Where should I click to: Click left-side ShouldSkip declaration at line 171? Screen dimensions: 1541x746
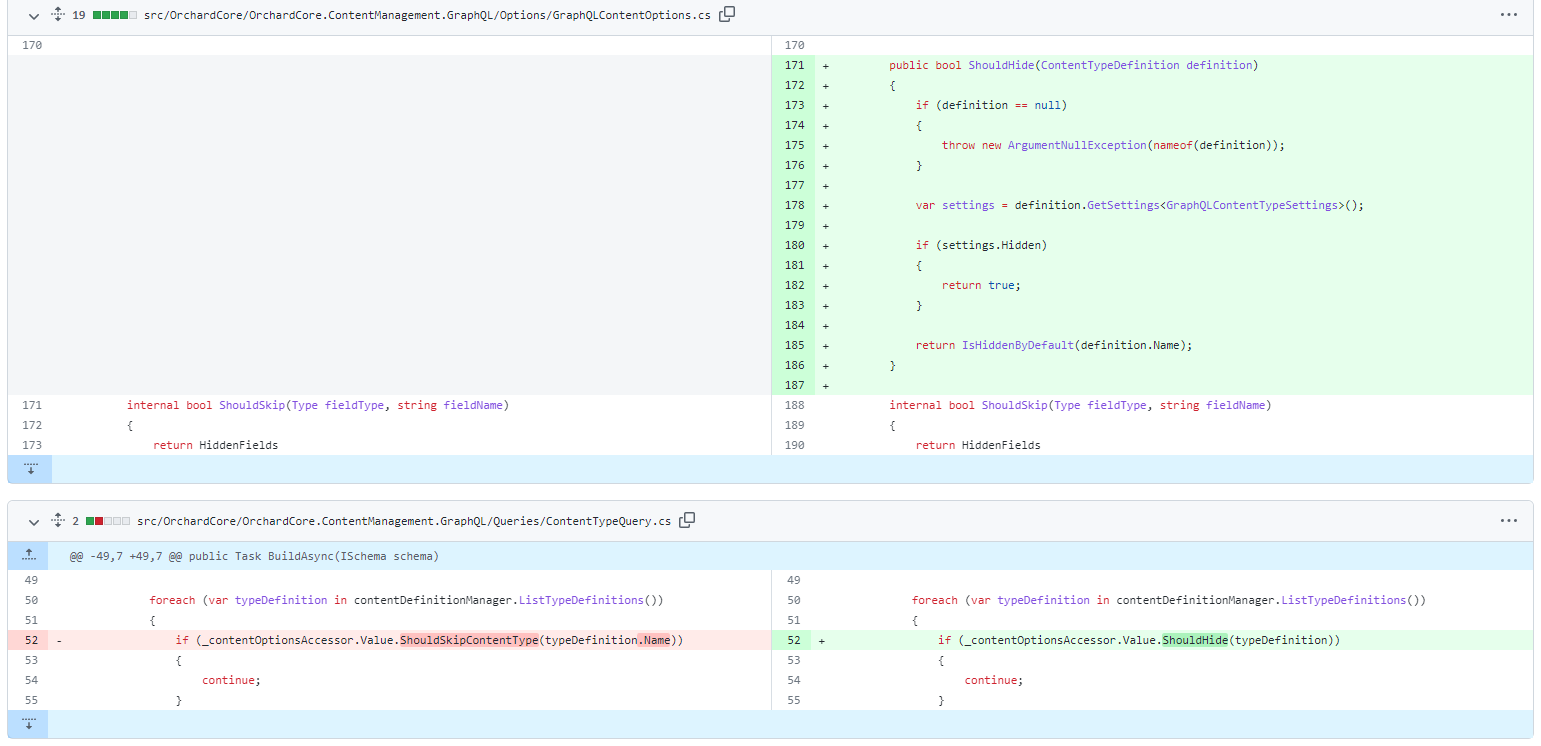317,405
